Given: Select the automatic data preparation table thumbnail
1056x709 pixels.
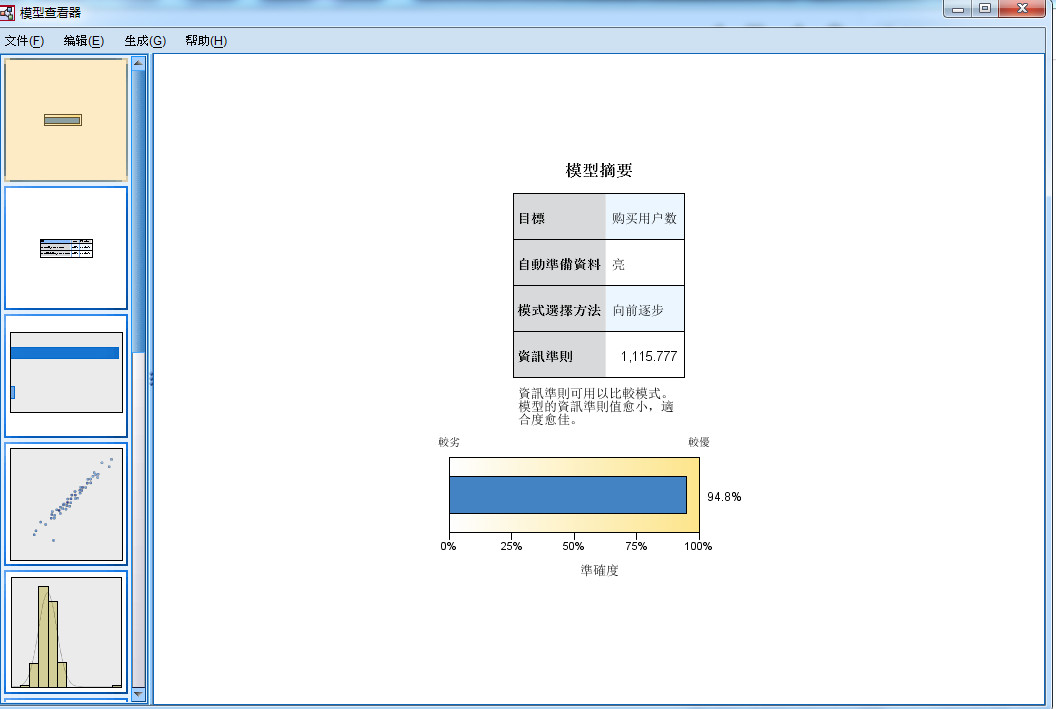Looking at the screenshot, I should 66,248.
